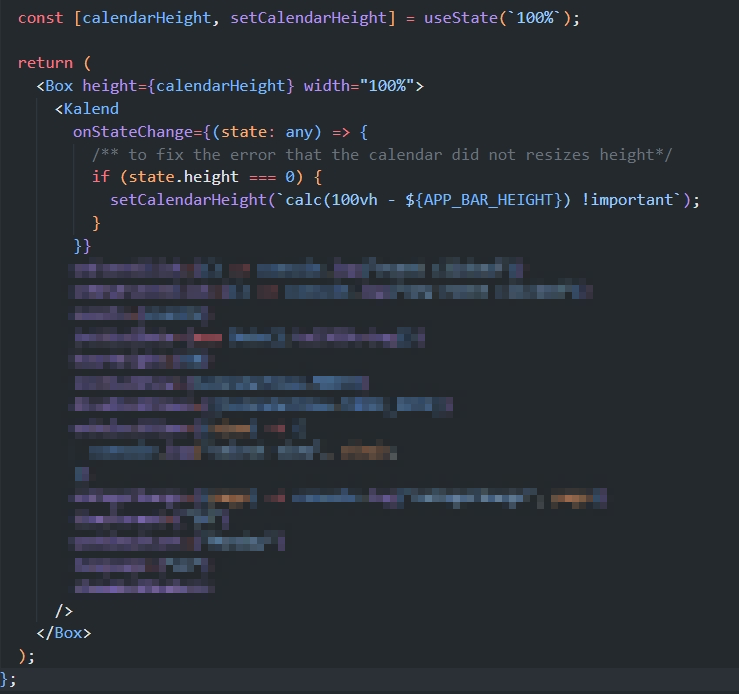Click the 'const' keyword

pos(41,18)
